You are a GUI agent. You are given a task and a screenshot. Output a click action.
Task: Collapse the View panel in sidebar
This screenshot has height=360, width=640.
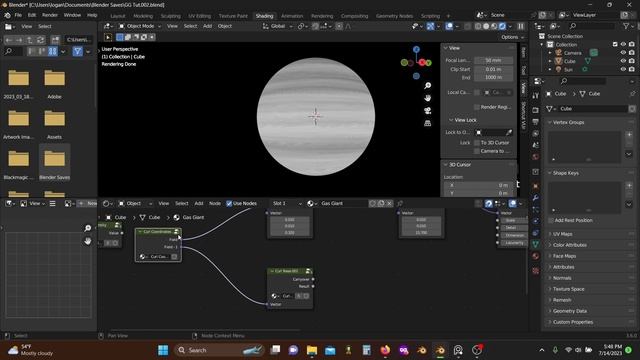click(446, 48)
